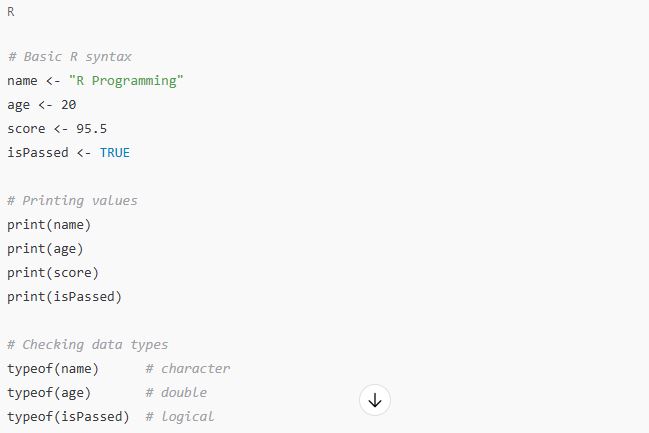Click the value 95.5 in score line
This screenshot has height=433, width=649.
(91, 129)
